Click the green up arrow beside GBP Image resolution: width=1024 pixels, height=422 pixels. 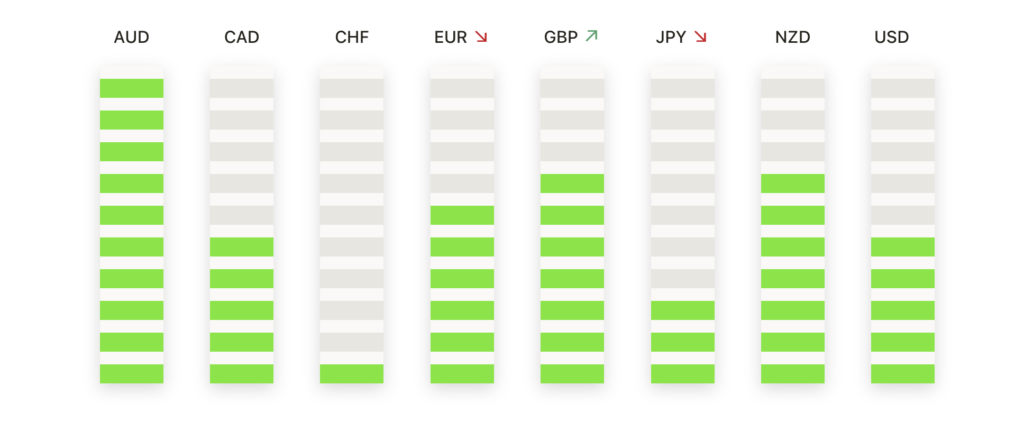[x=591, y=38]
